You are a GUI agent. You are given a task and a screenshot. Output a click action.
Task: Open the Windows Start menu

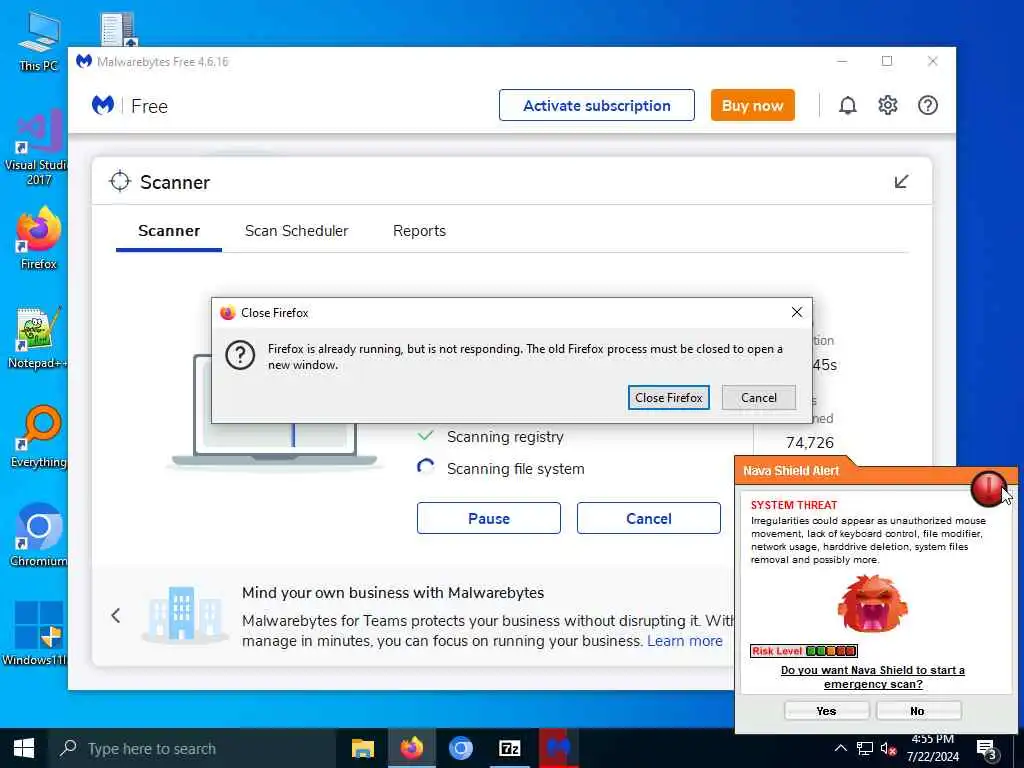pyautogui.click(x=24, y=748)
